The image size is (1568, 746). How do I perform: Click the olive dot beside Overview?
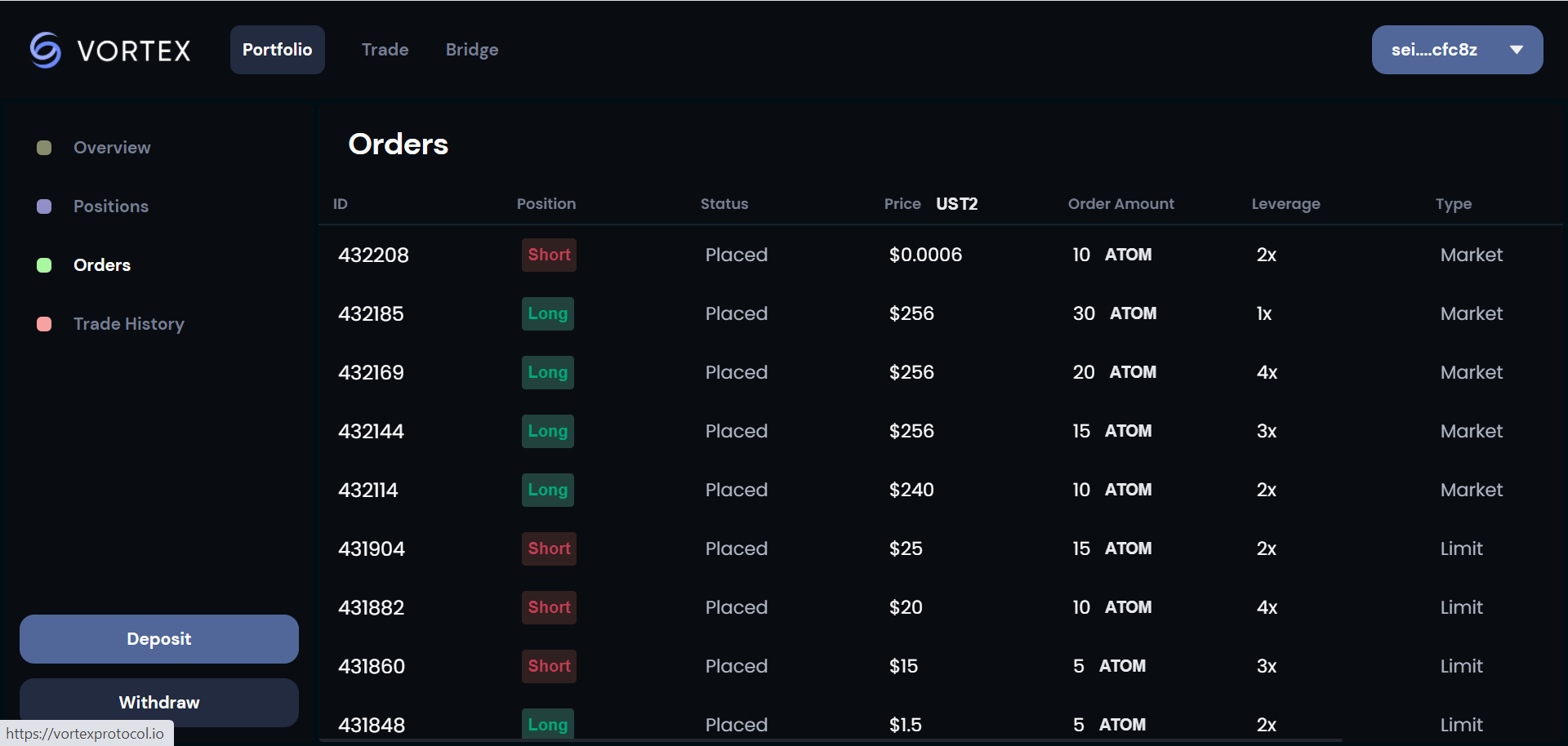point(44,148)
